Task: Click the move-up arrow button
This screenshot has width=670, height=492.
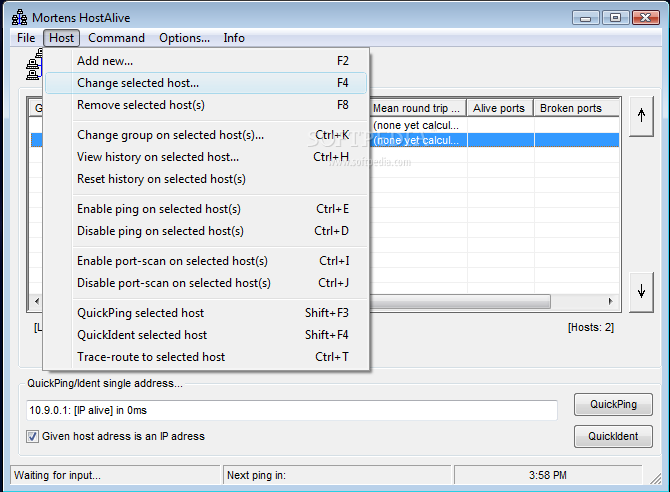Action: (x=641, y=116)
